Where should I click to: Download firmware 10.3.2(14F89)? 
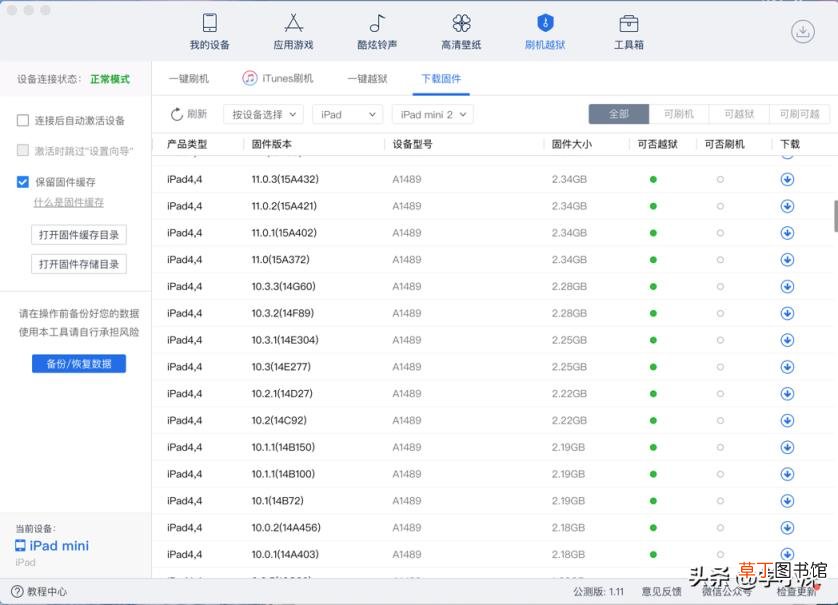tap(787, 313)
